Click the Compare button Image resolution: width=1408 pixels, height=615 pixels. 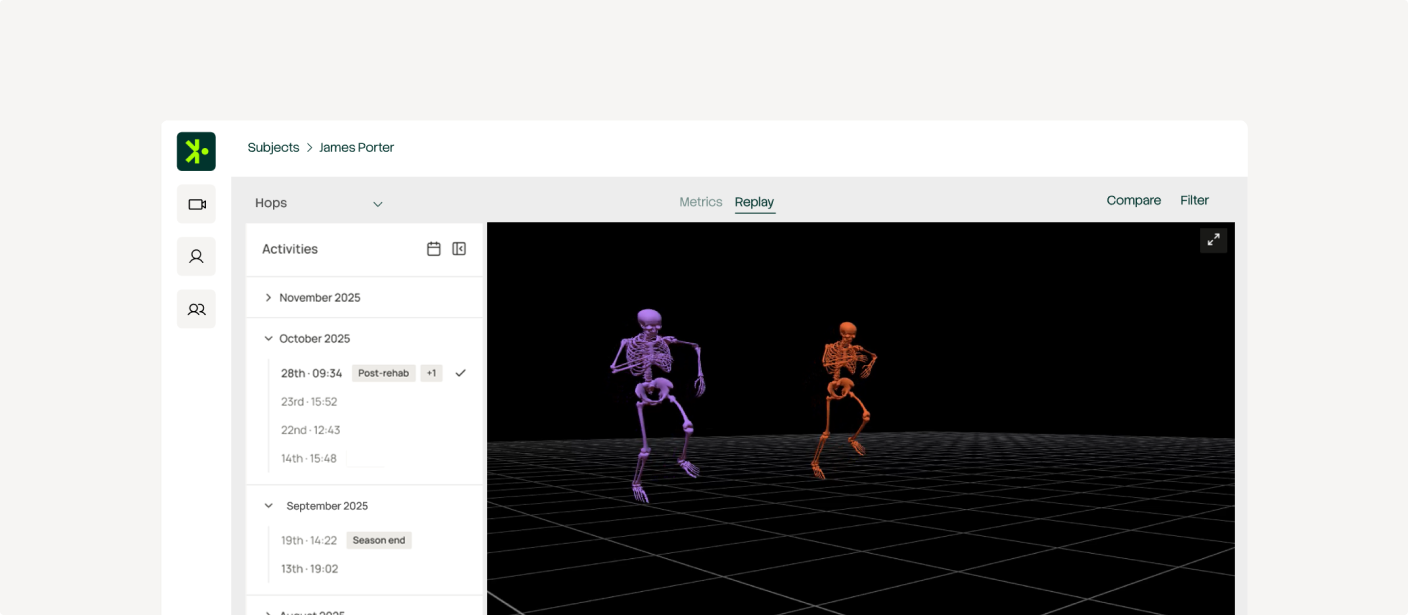[x=1134, y=200]
